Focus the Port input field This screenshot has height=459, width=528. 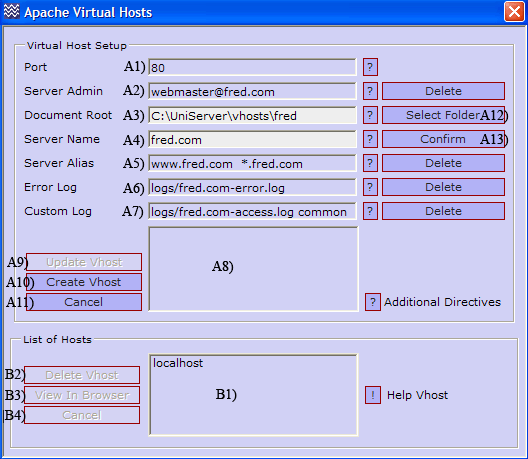[x=252, y=67]
